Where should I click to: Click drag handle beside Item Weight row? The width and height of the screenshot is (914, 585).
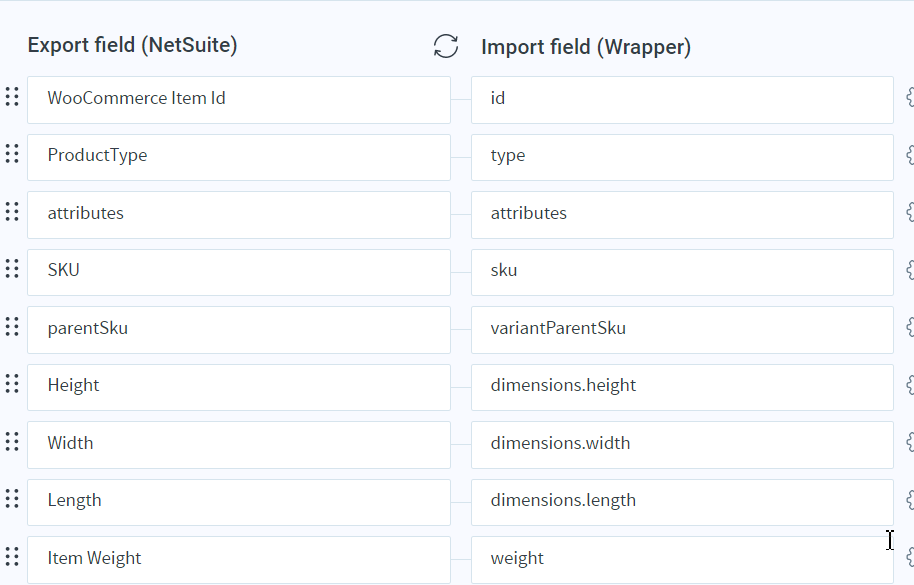[x=12, y=557]
